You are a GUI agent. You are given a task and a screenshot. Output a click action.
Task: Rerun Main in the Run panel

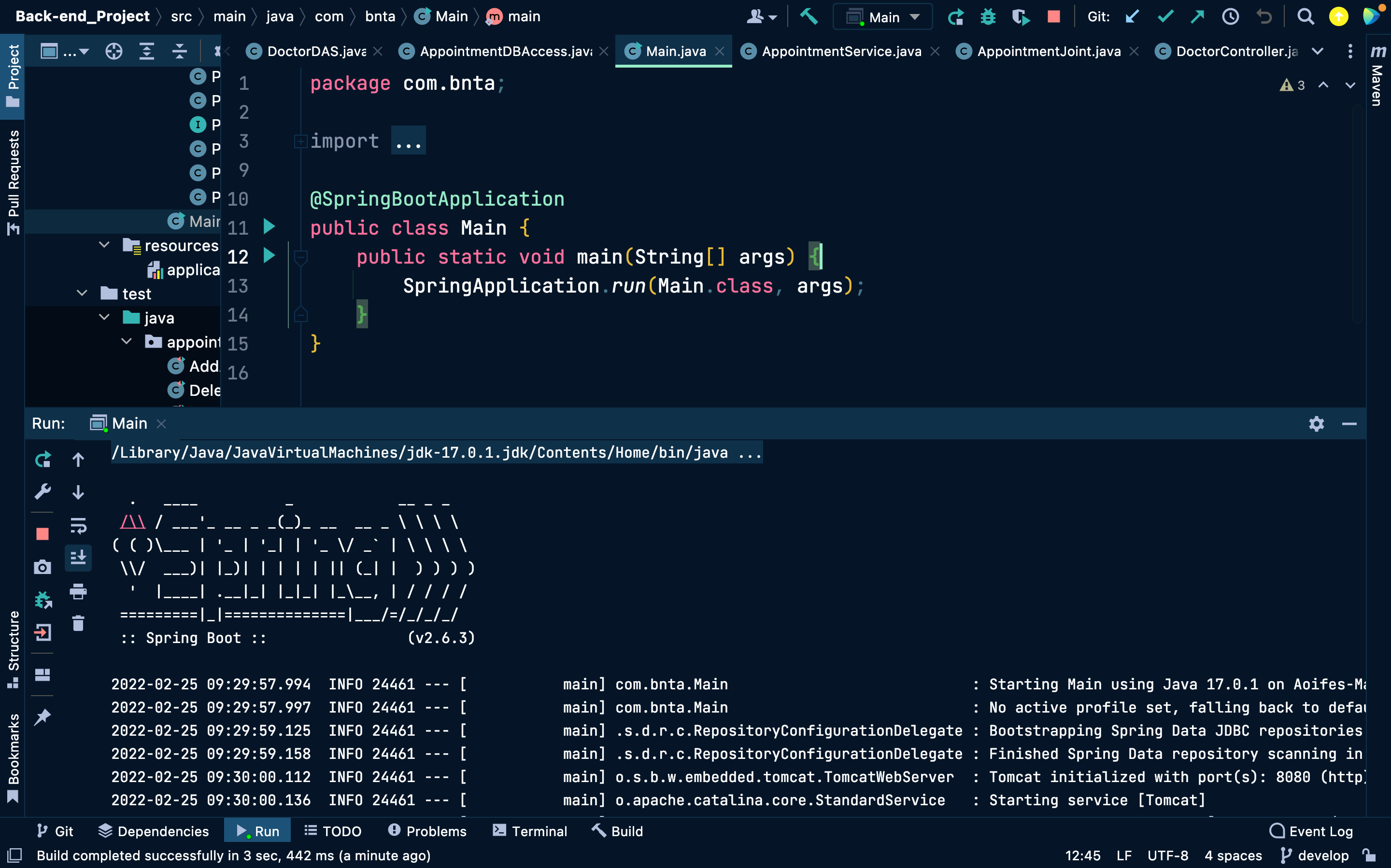(x=43, y=459)
